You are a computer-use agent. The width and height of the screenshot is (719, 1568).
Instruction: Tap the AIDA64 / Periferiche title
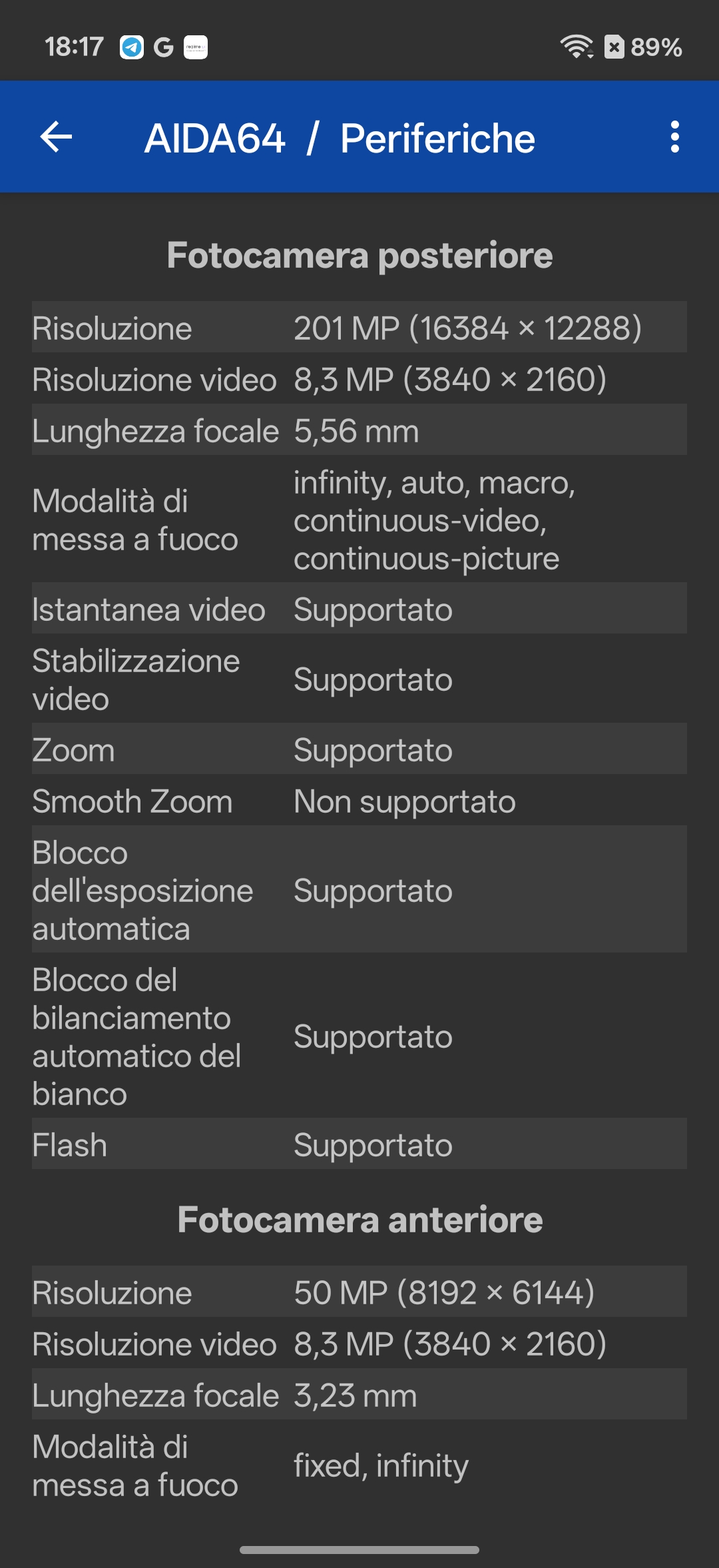(x=340, y=139)
